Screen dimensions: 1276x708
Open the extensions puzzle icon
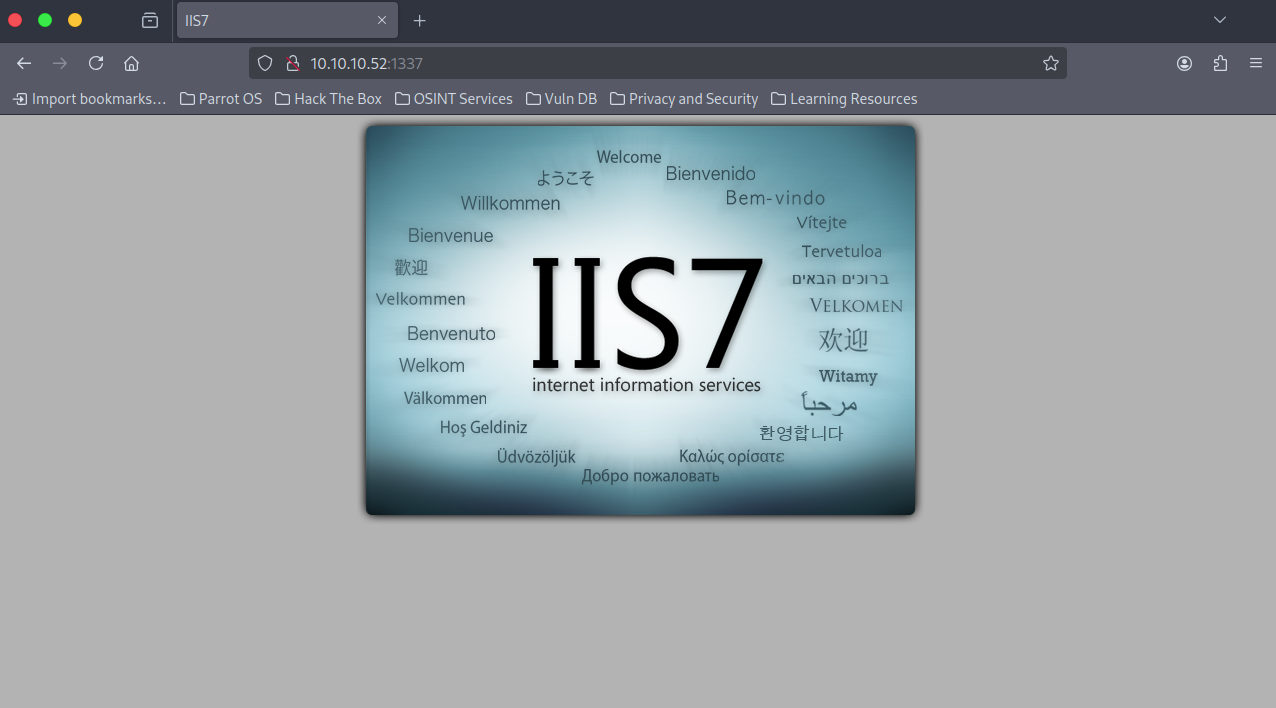[x=1220, y=63]
